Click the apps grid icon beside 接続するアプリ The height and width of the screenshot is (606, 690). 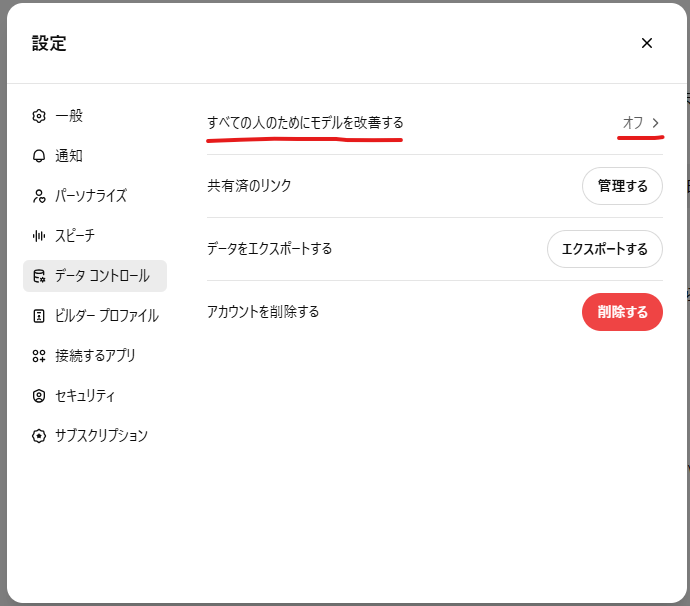click(x=39, y=356)
